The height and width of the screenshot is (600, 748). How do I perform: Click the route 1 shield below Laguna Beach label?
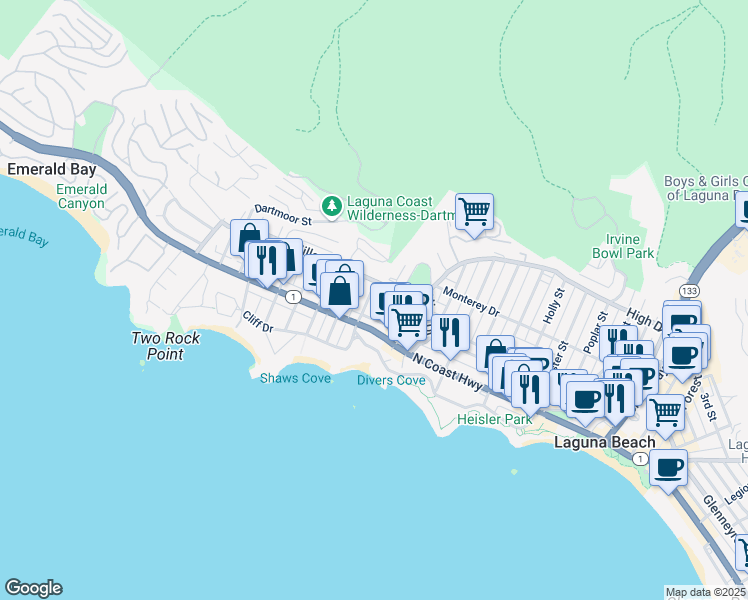tap(640, 459)
